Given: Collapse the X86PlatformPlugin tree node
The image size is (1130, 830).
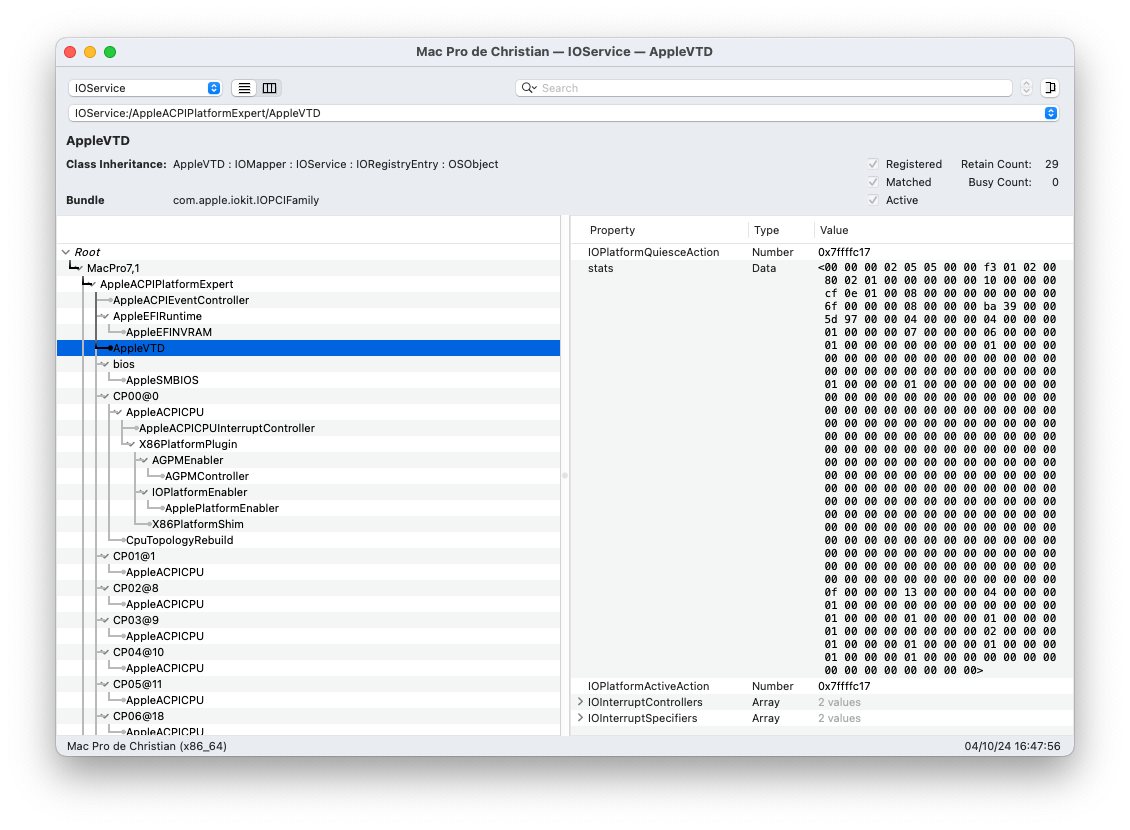Looking at the screenshot, I should (x=130, y=444).
